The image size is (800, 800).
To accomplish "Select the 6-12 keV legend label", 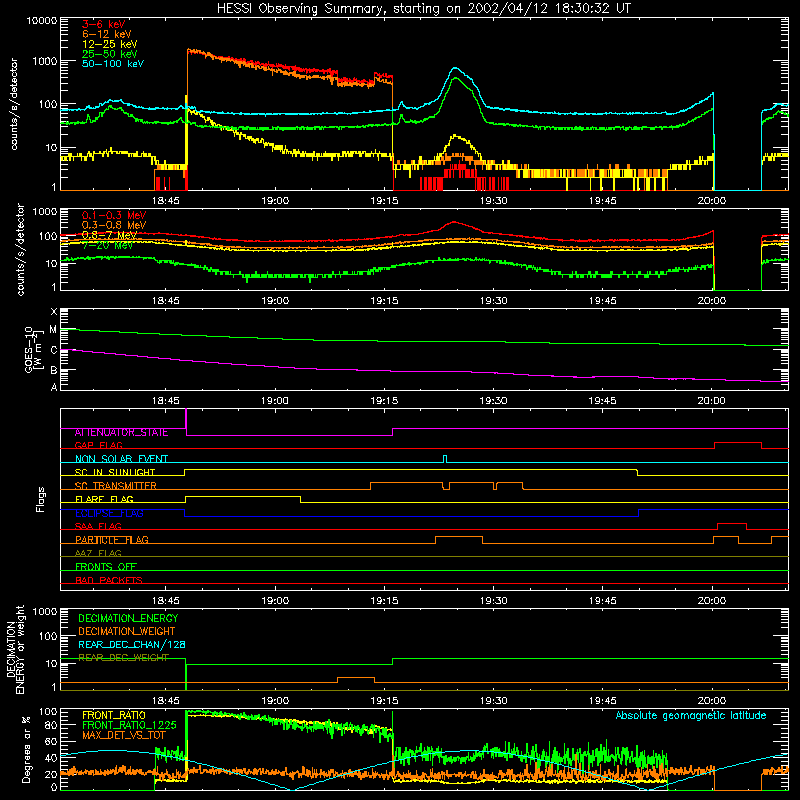I will [106, 34].
